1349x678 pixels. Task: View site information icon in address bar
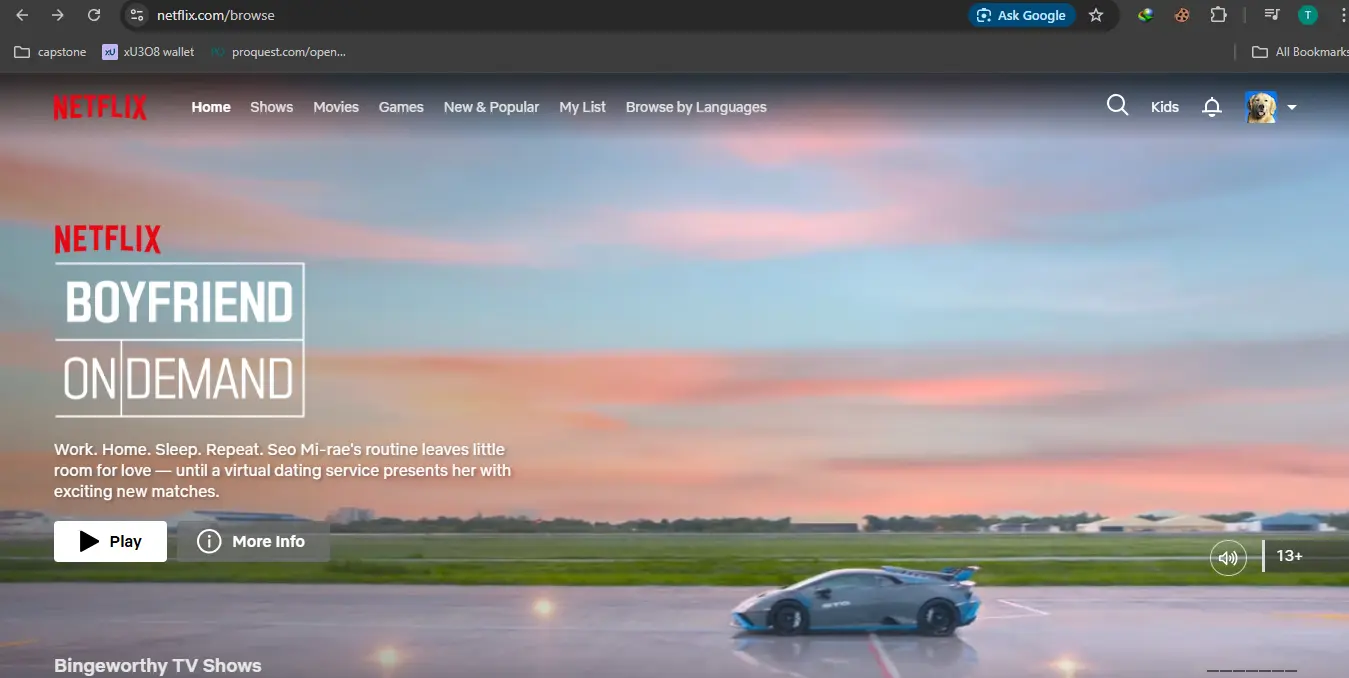(x=138, y=15)
